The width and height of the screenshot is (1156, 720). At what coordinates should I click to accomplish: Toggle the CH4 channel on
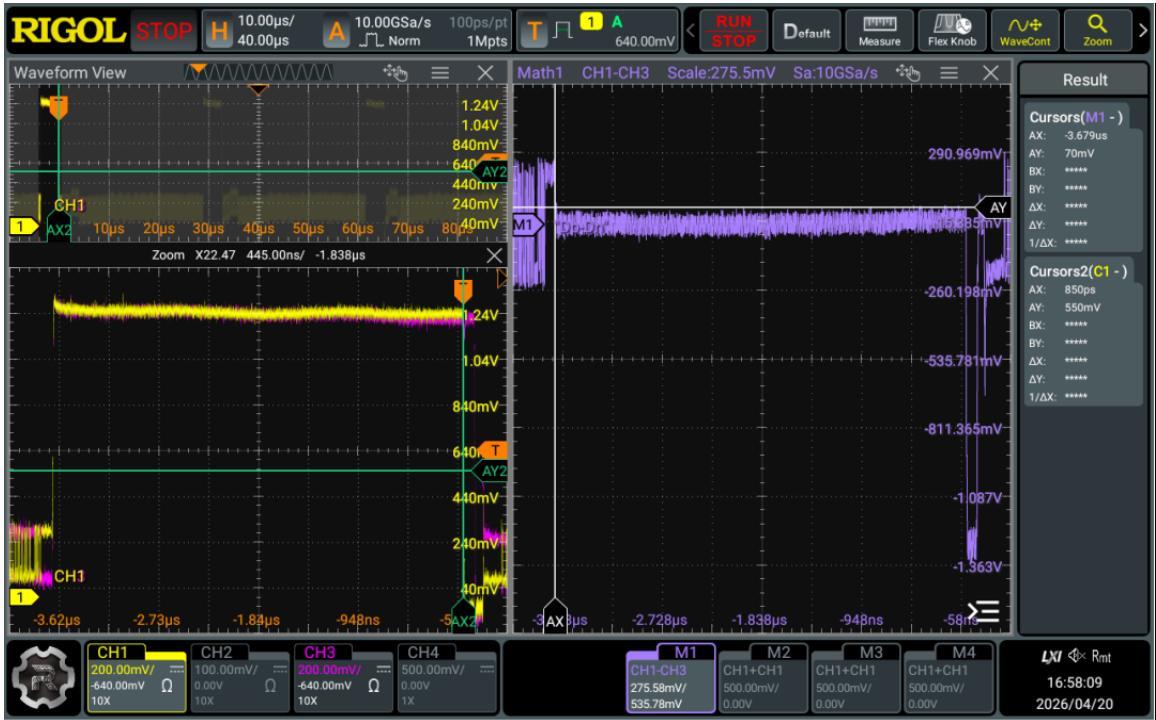click(x=446, y=678)
